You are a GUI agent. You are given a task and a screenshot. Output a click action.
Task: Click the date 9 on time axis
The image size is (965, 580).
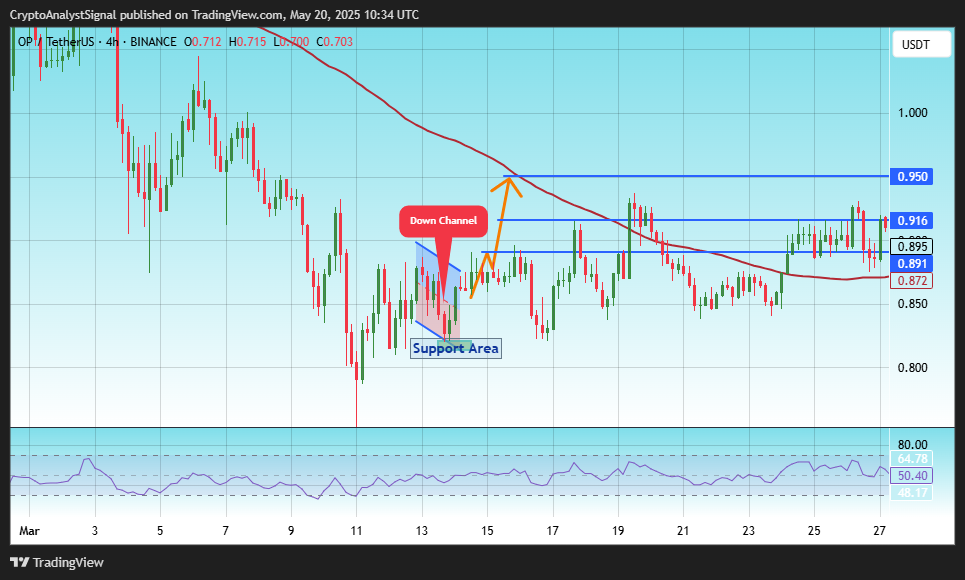(x=291, y=531)
